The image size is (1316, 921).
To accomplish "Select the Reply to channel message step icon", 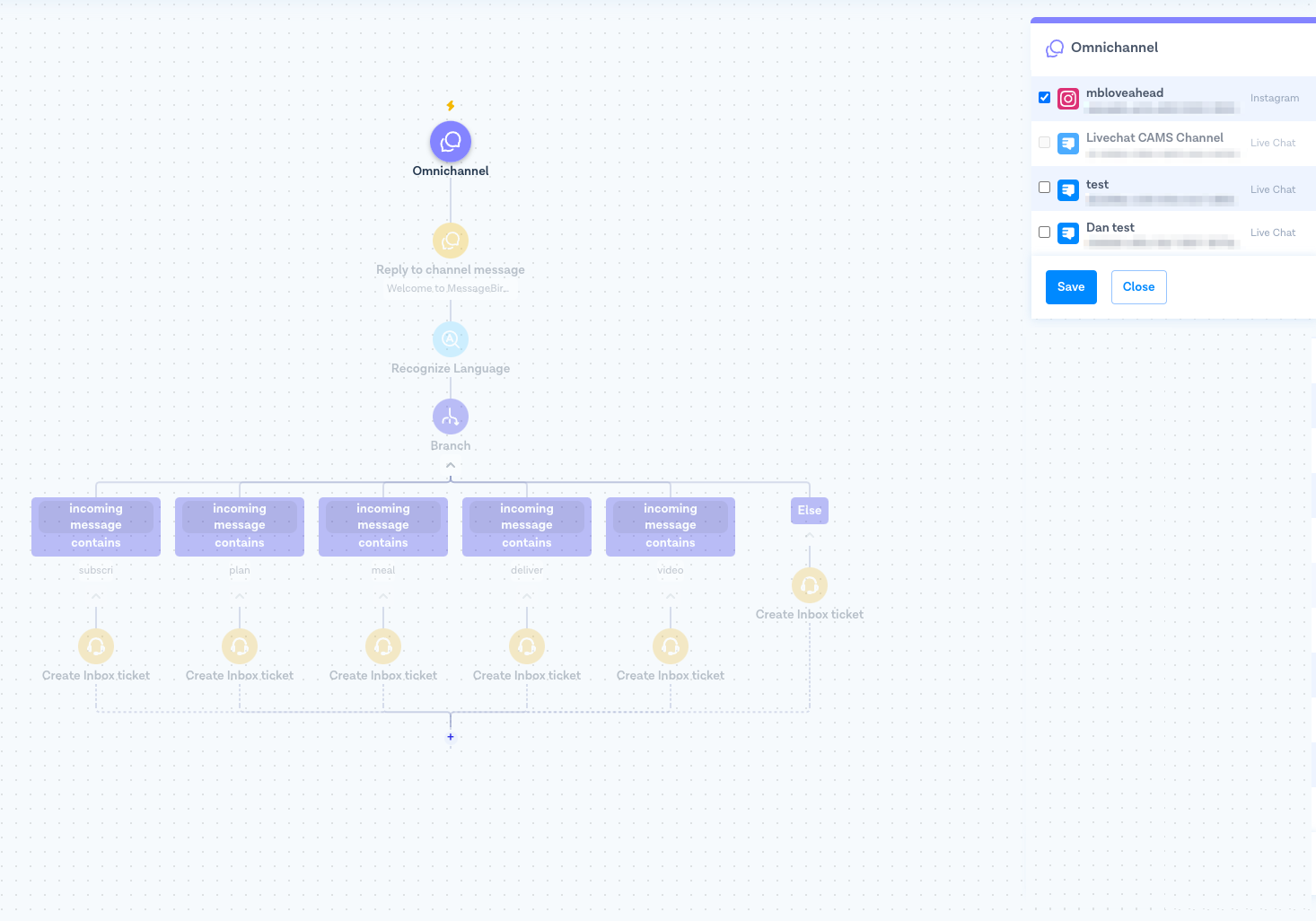I will click(x=451, y=241).
